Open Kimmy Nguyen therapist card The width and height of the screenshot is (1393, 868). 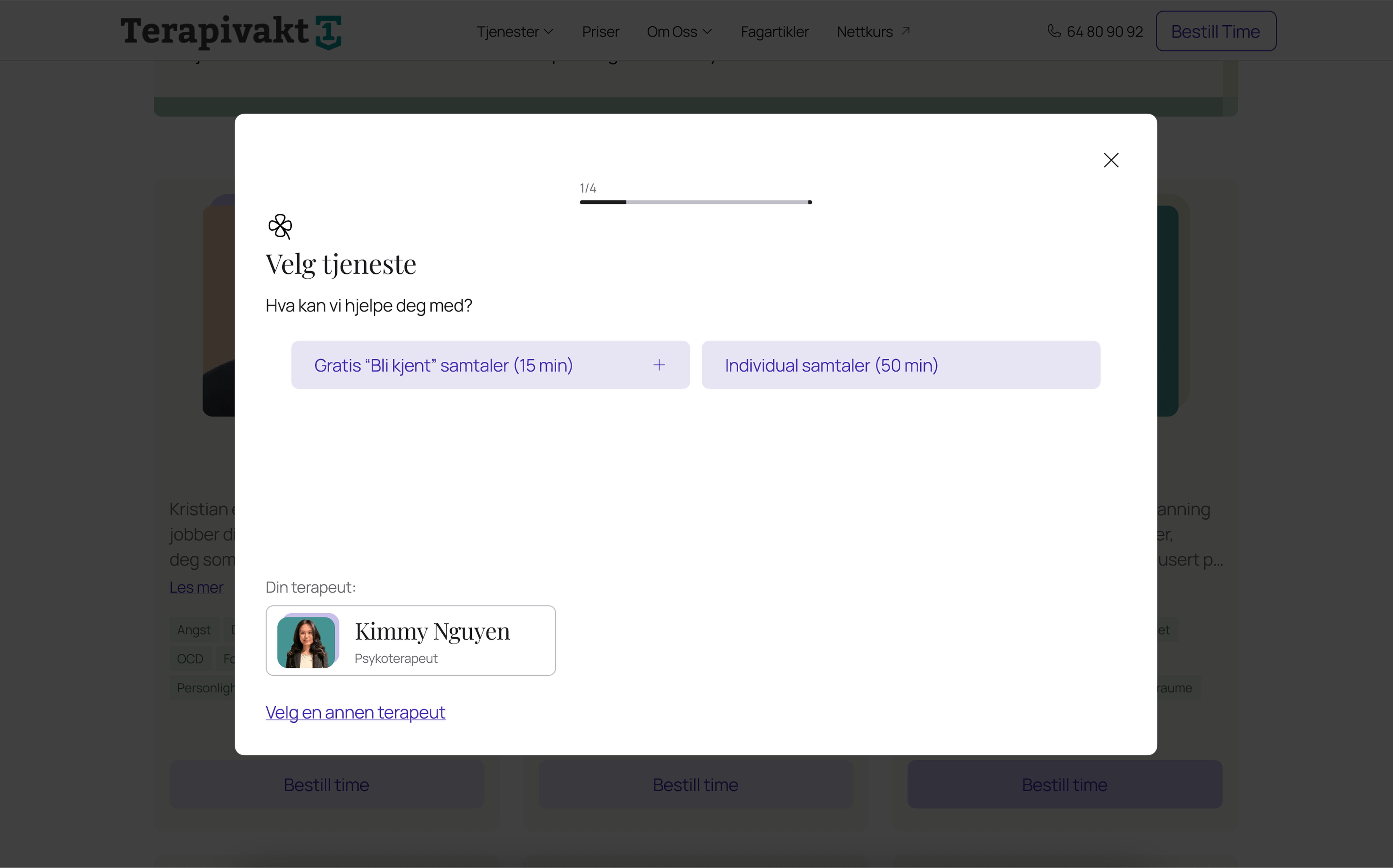[x=410, y=641]
